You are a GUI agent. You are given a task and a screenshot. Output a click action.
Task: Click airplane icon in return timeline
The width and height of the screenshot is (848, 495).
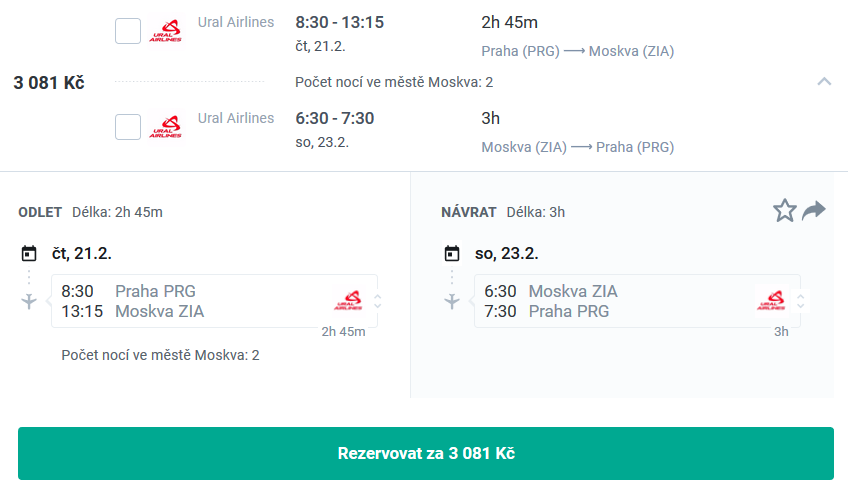(x=452, y=301)
